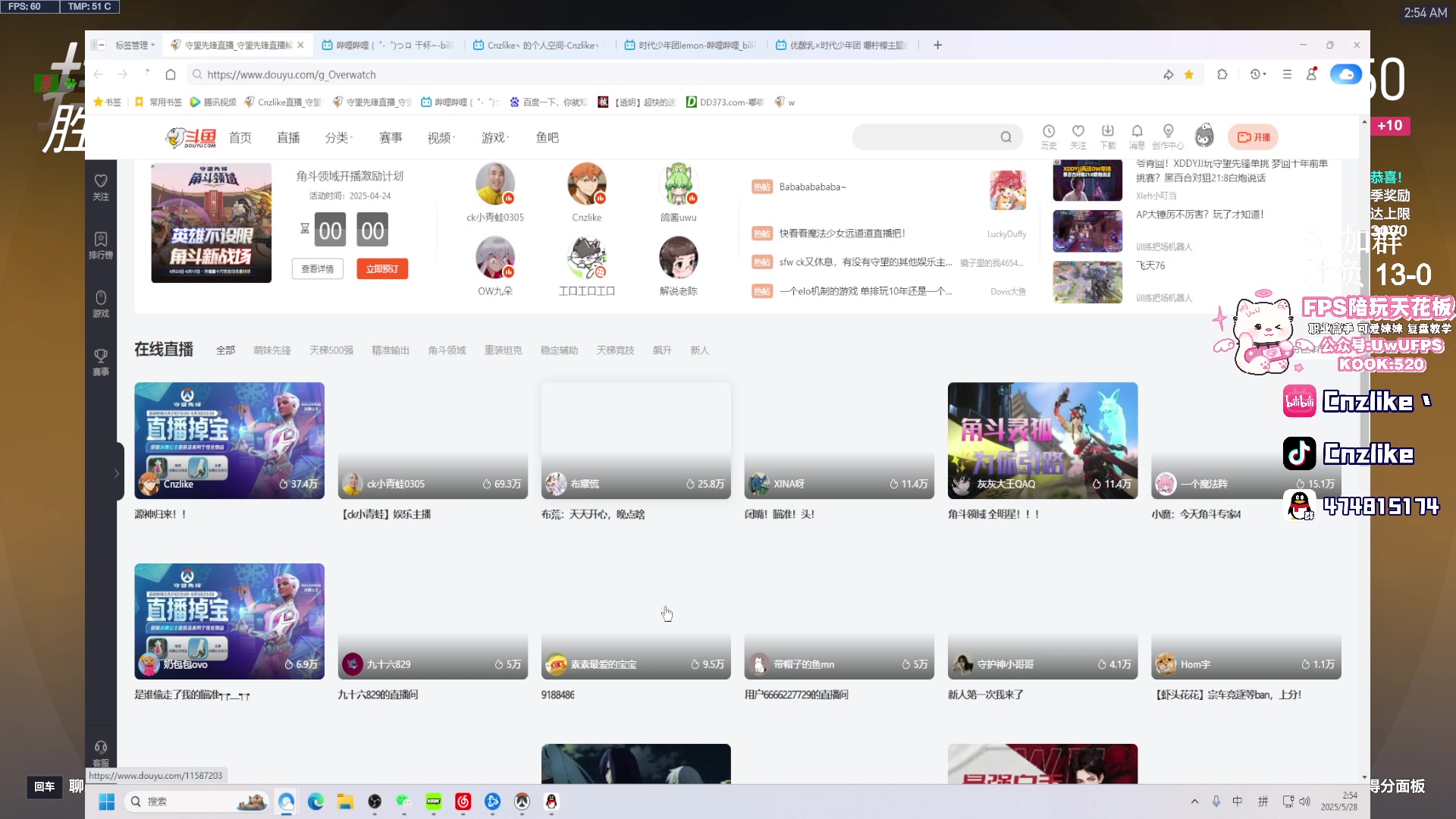Open NetEase Music red taskbar icon
Viewport: 1456px width, 819px height.
click(x=463, y=802)
